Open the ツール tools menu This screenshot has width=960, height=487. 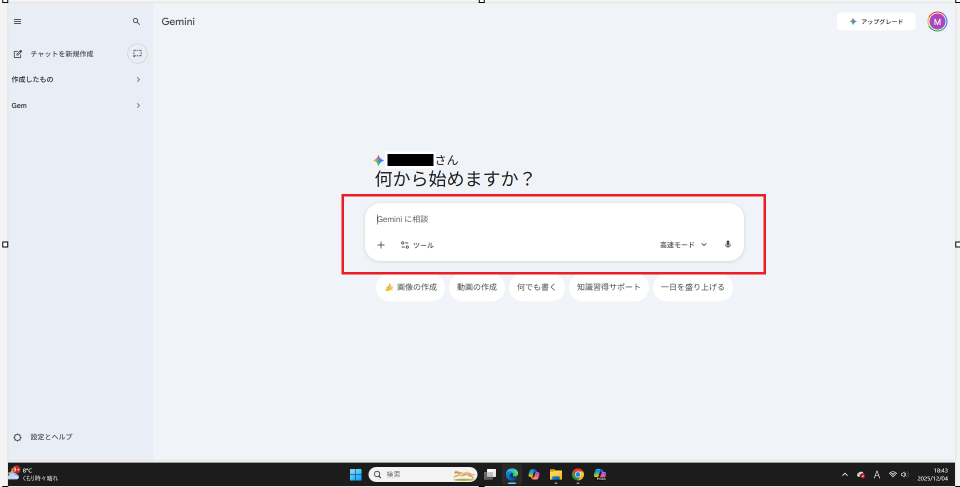[417, 245]
